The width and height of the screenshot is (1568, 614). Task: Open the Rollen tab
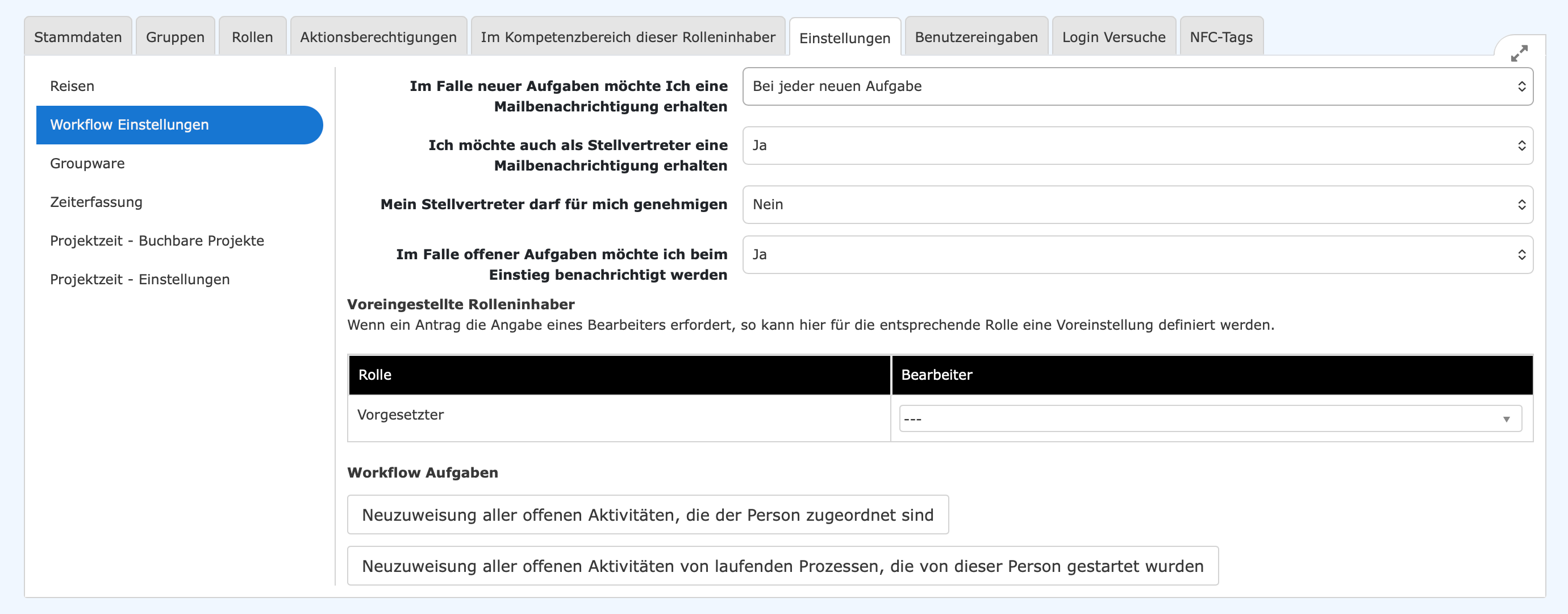point(252,36)
